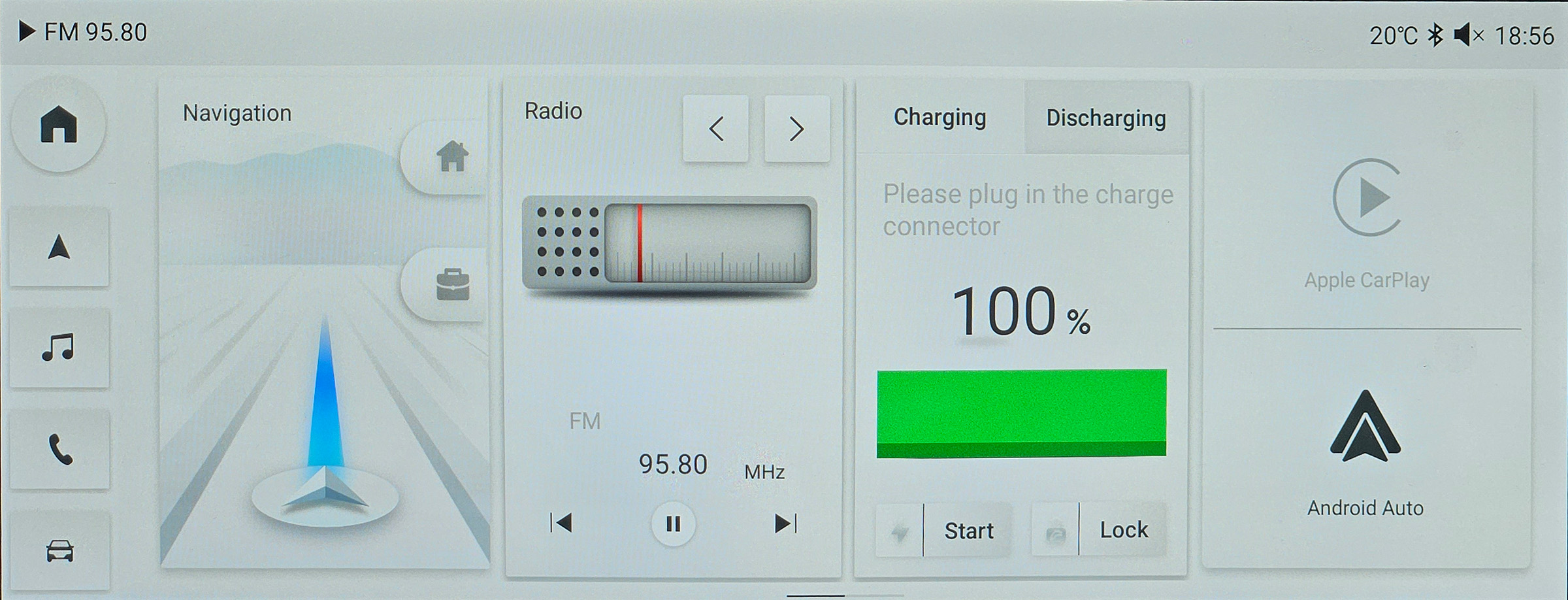This screenshot has width=1568, height=600.
Task: Pause the radio playback
Action: pos(673,524)
